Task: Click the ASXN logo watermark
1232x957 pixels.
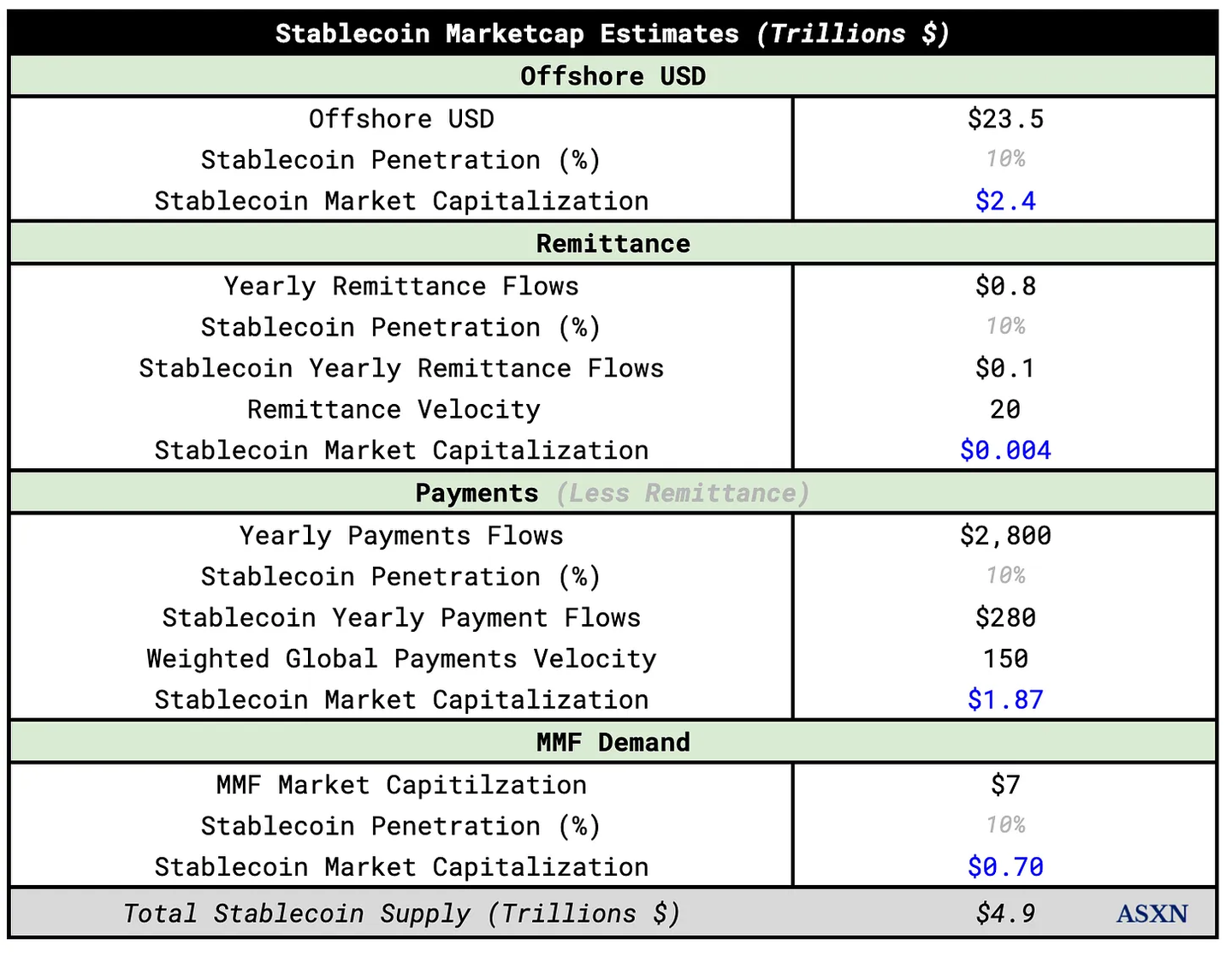Action: pyautogui.click(x=1152, y=914)
